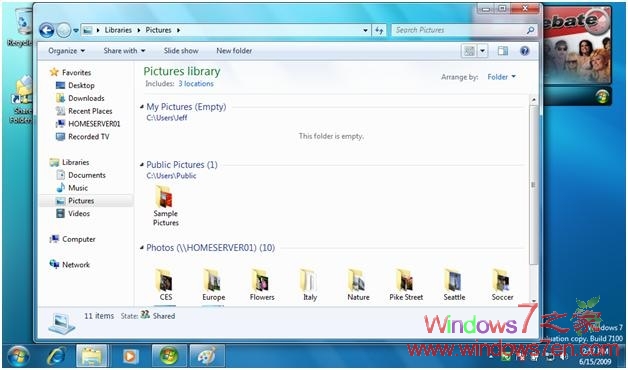Click the change view icon button
628x370 pixels.
469,51
